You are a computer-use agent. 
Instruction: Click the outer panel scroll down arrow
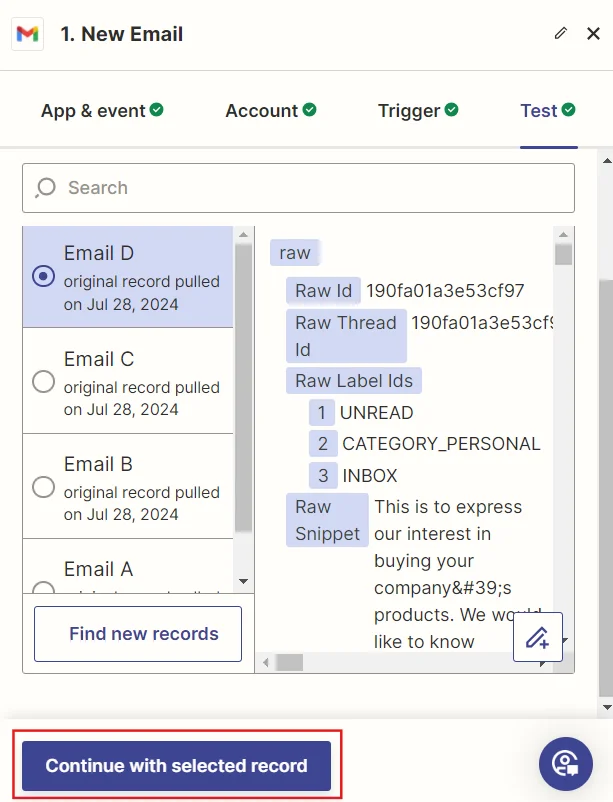[x=607, y=708]
